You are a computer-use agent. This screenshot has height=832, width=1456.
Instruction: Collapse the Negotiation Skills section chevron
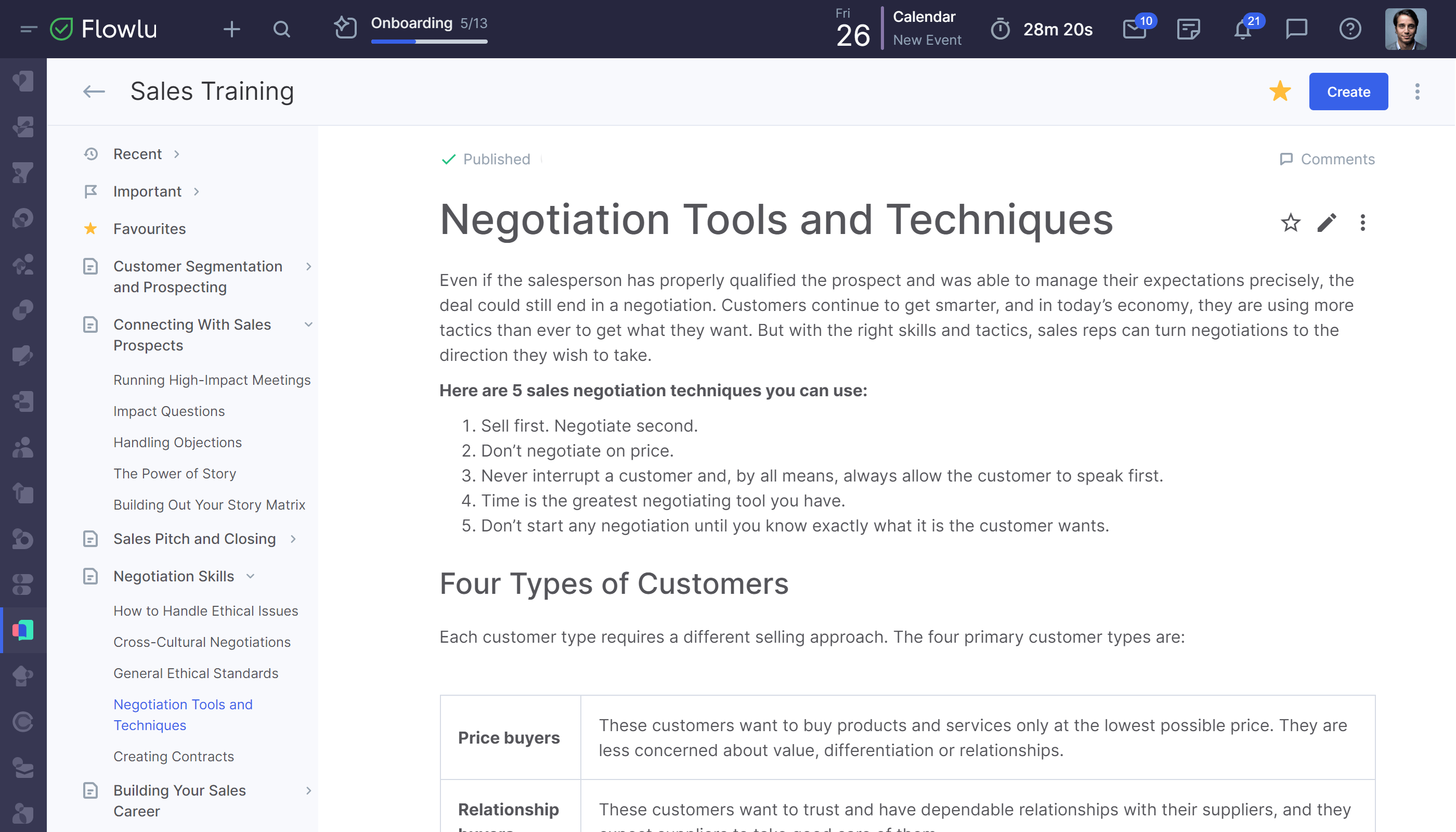pos(250,576)
